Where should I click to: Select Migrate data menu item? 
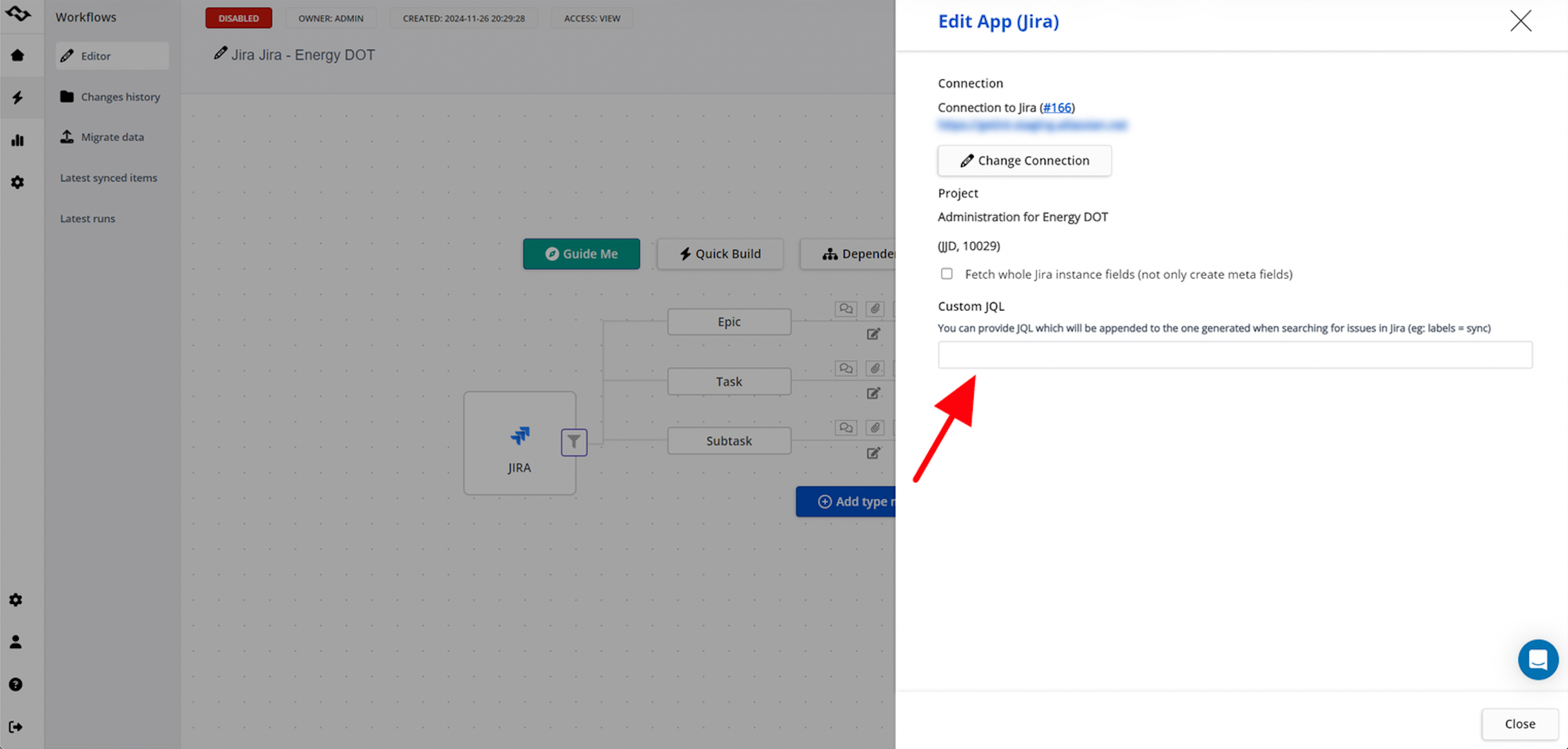(x=111, y=137)
